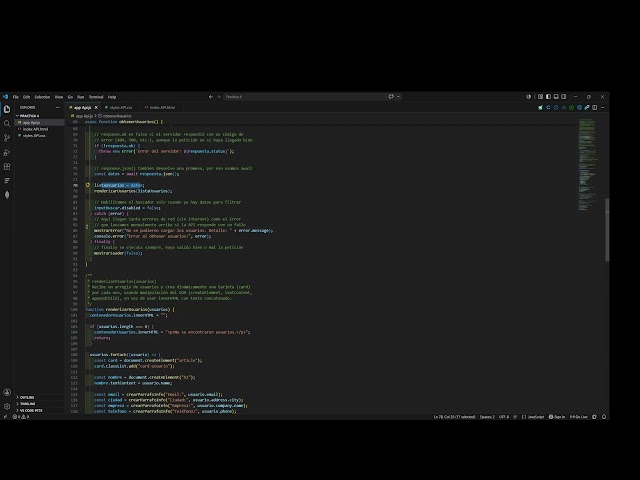This screenshot has height=480, width=640.
Task: Click the code minimap
Action: (588, 163)
